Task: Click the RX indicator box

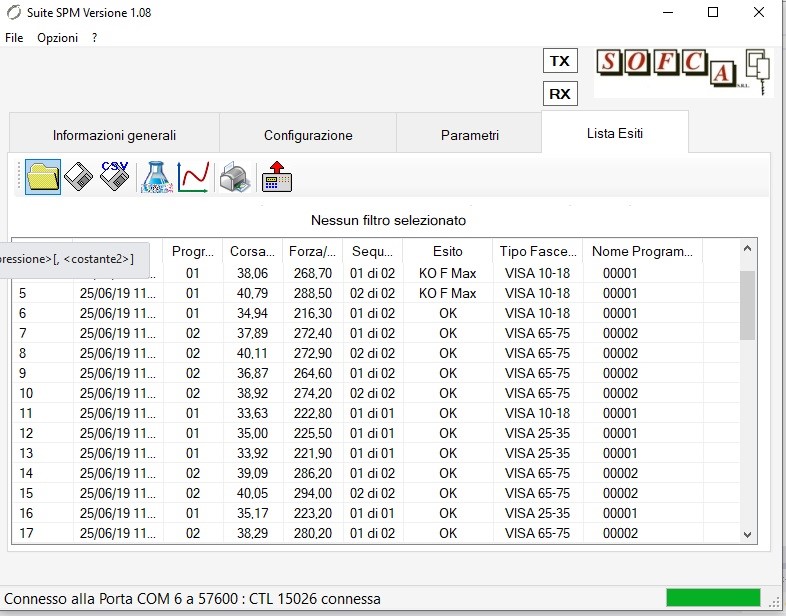Action: (560, 94)
